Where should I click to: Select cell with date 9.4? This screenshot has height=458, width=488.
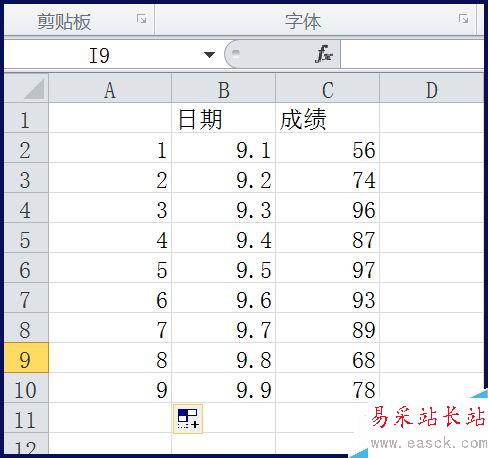click(x=224, y=238)
